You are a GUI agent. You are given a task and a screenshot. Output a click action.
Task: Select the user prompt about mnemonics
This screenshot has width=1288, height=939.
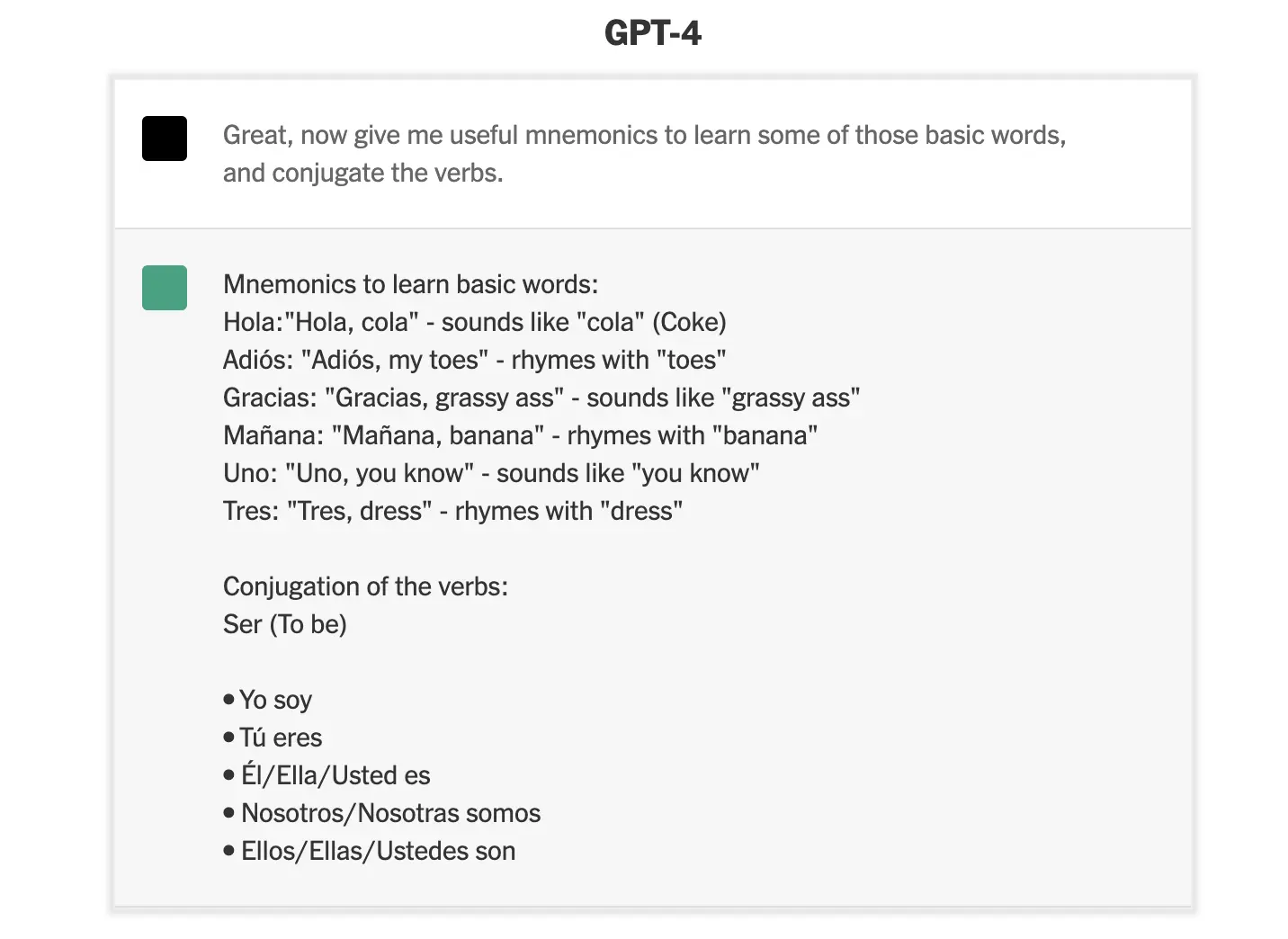(645, 154)
